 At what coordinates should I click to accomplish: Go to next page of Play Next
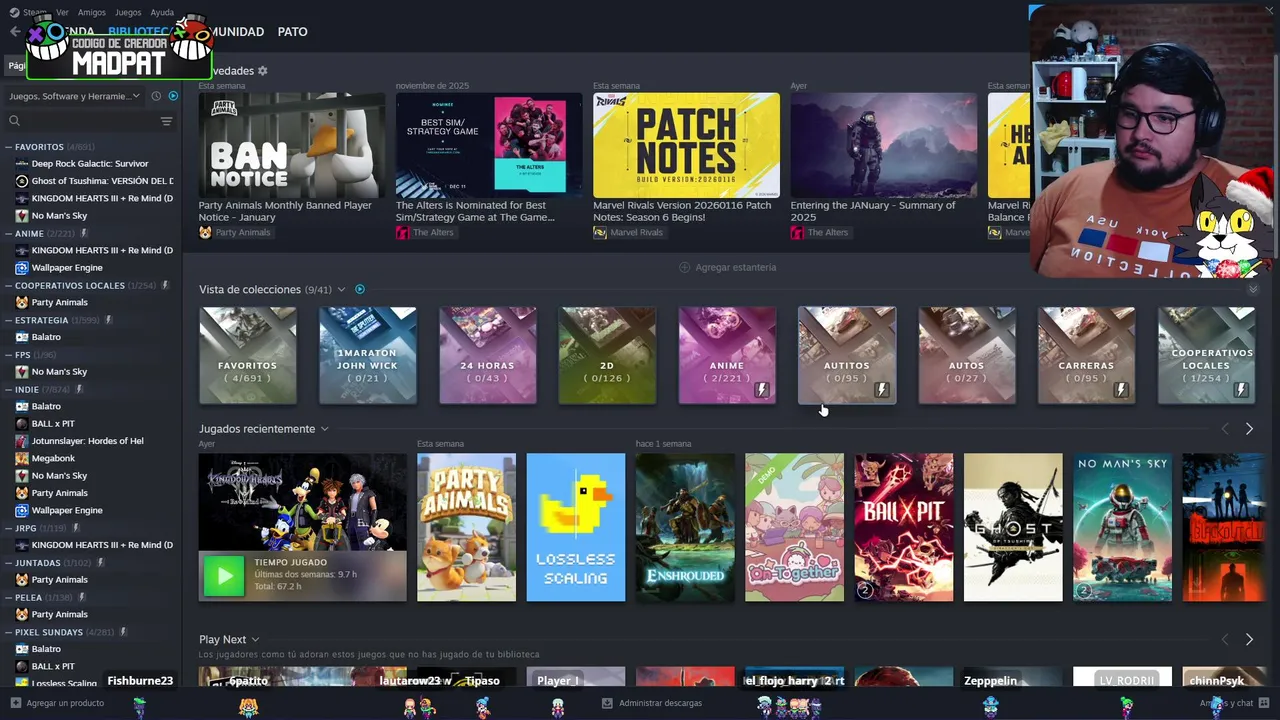(1249, 639)
